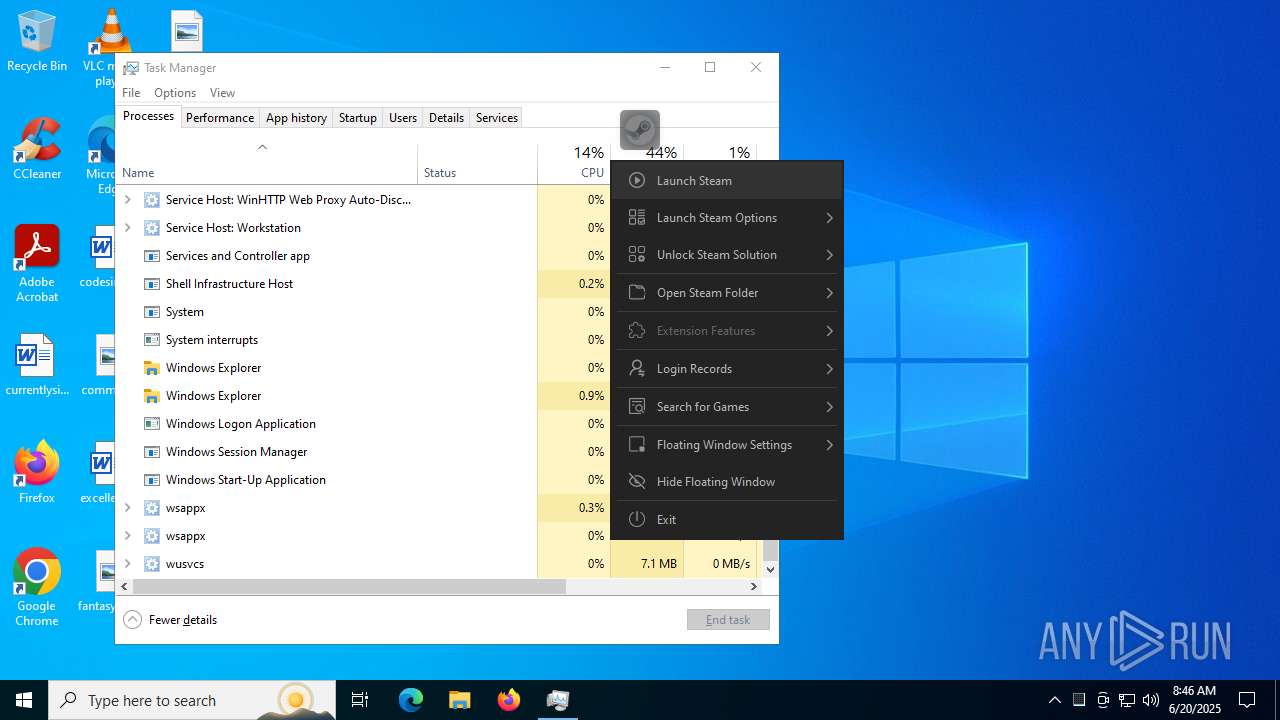Select the System interrupts process row
The width and height of the screenshot is (1280, 720).
[x=363, y=340]
